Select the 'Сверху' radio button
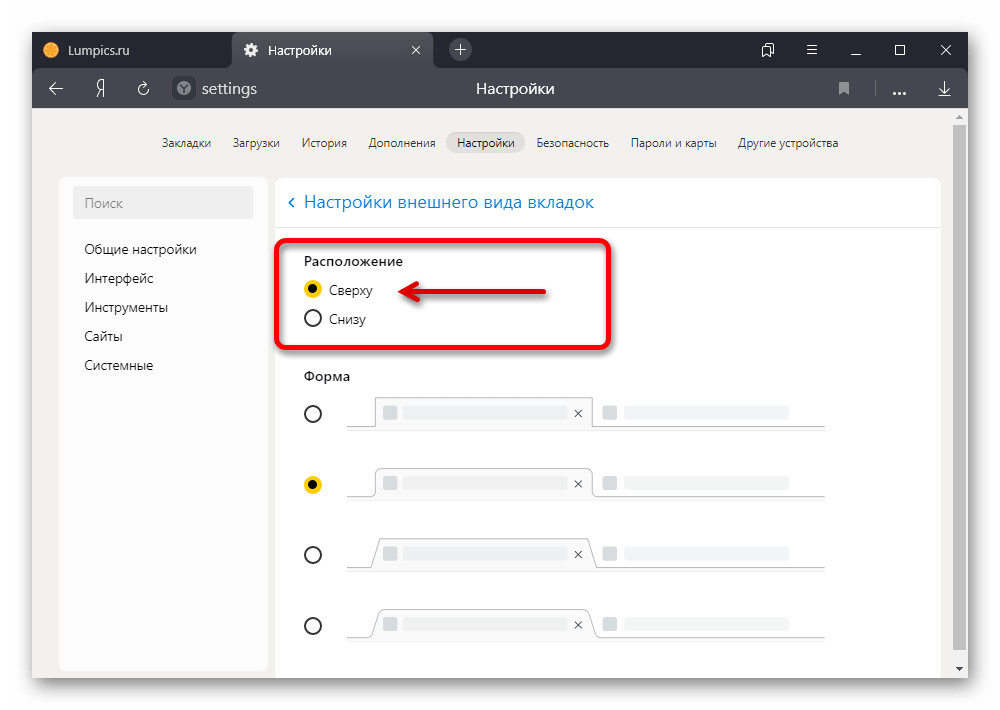1000x710 pixels. pyautogui.click(x=313, y=290)
